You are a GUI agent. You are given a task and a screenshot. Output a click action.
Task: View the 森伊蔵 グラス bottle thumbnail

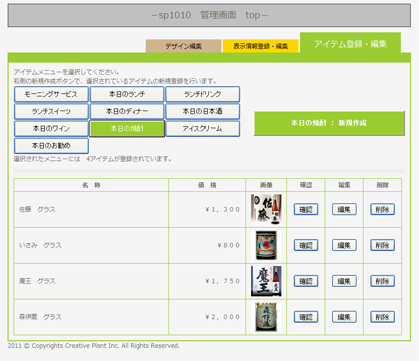point(266,317)
